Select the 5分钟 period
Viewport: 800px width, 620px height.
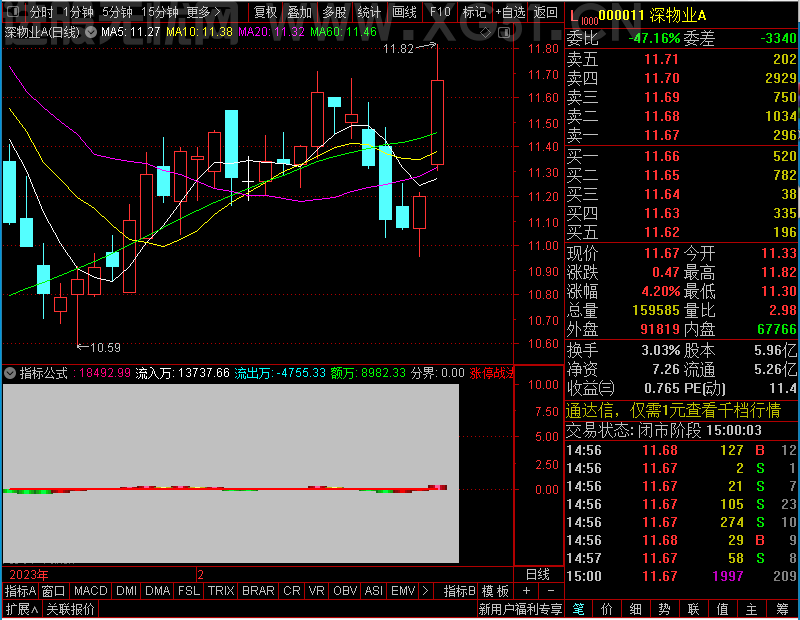click(117, 12)
